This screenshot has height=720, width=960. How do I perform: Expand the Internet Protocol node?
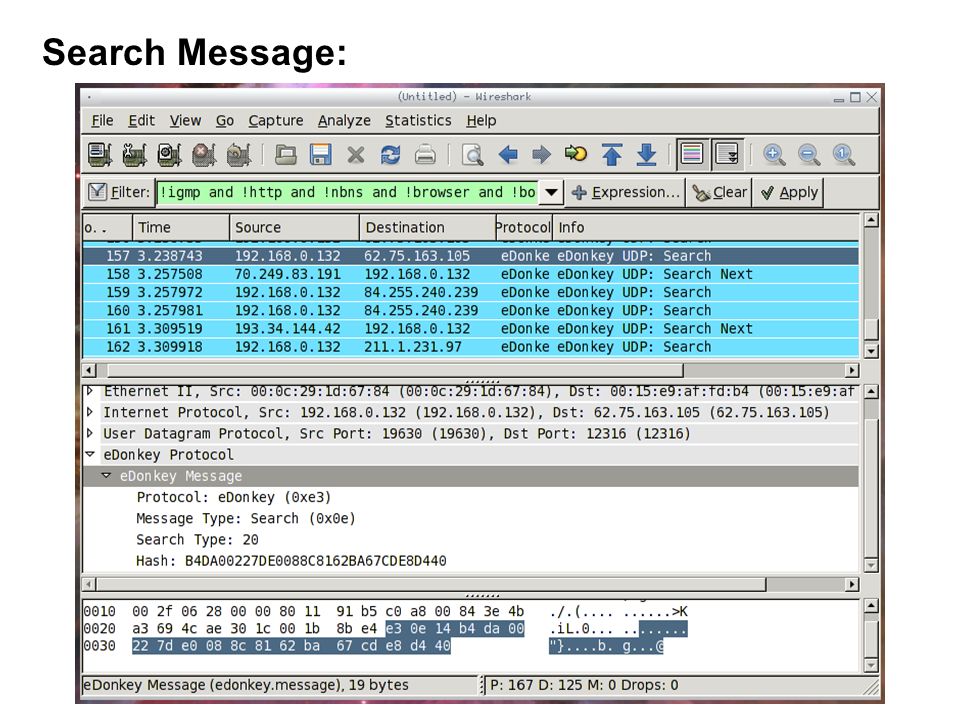point(90,412)
